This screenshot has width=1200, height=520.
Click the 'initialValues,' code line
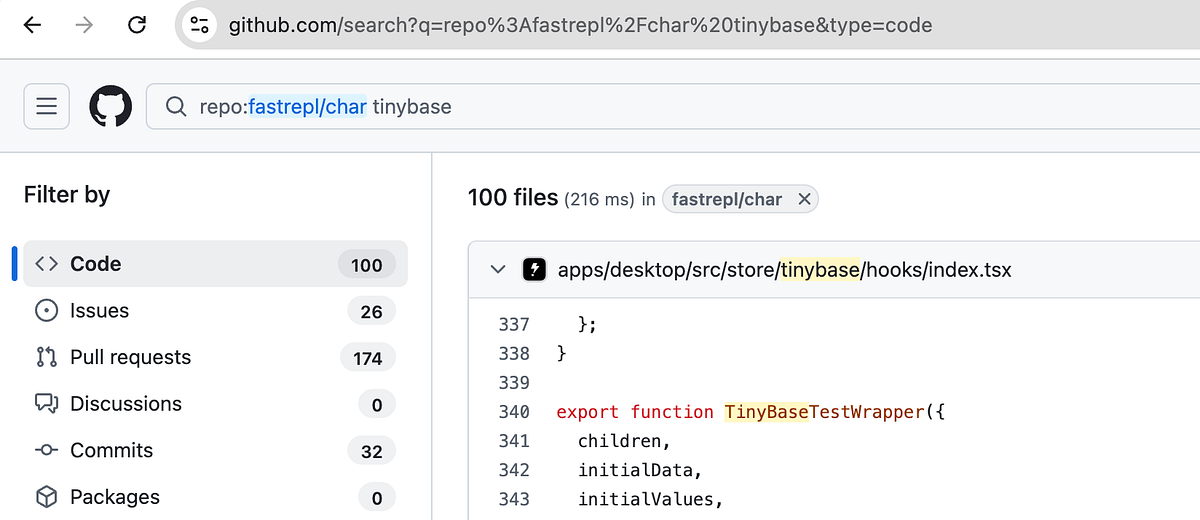point(650,499)
